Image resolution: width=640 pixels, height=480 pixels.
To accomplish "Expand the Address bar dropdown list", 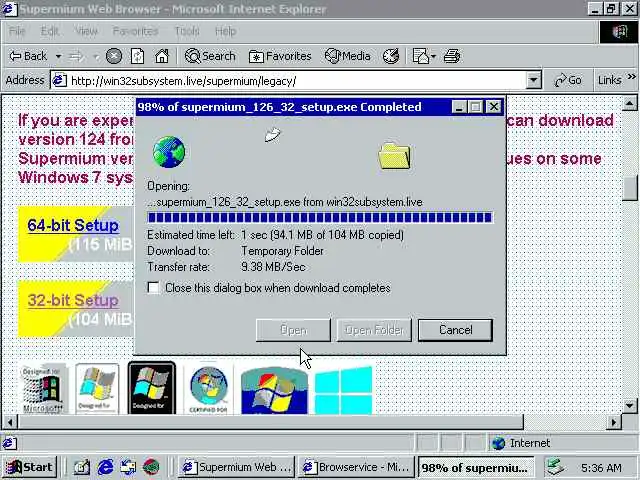I will [533, 80].
